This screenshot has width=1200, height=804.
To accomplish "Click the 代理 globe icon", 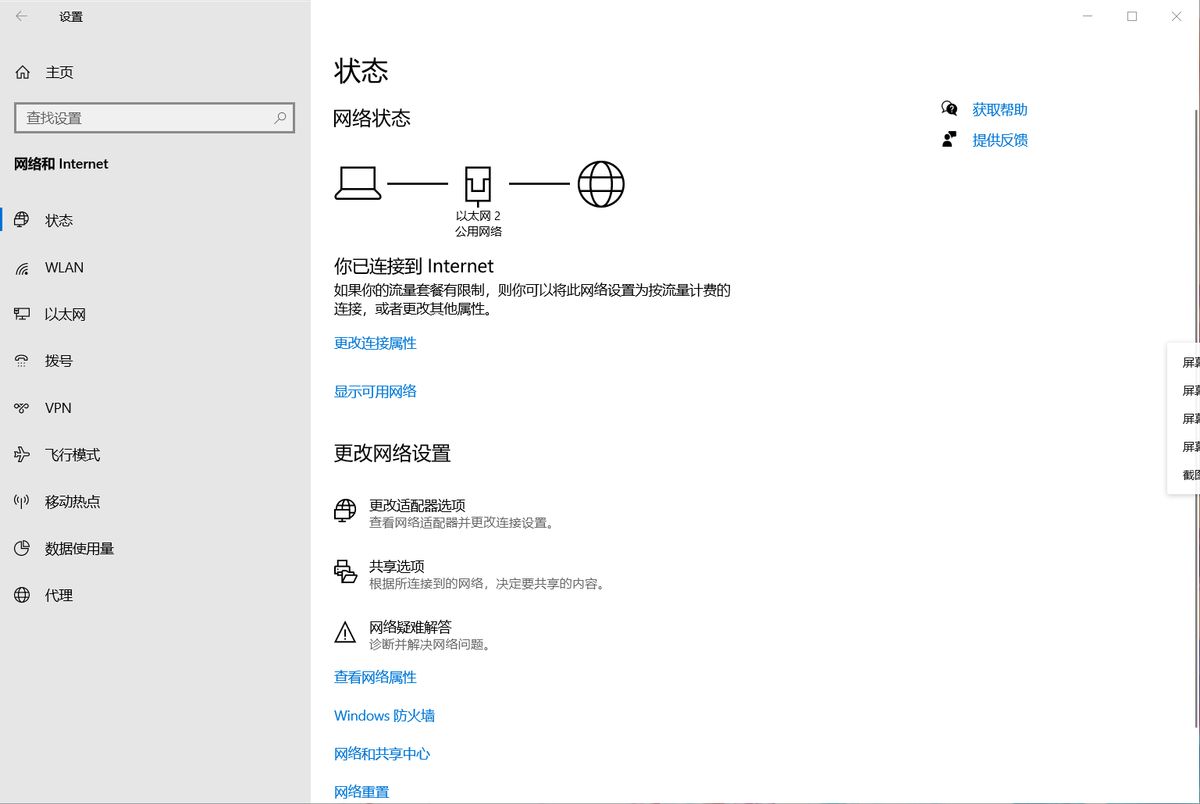I will tap(22, 595).
